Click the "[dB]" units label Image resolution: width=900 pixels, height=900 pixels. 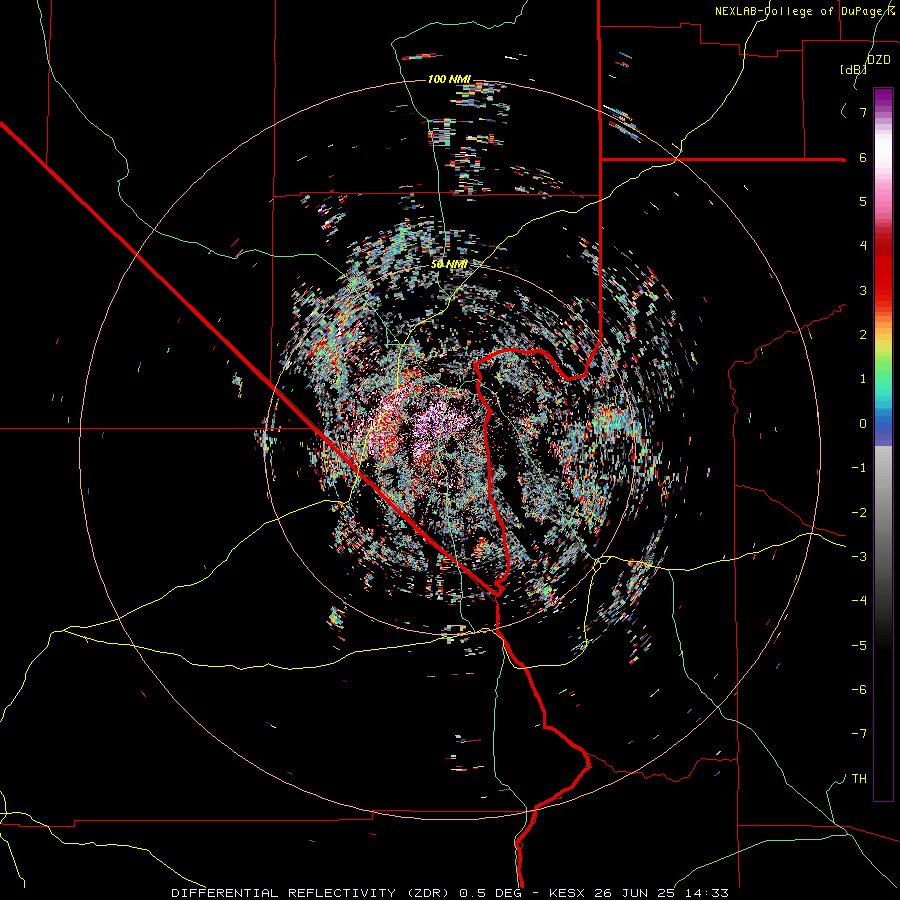(x=854, y=69)
